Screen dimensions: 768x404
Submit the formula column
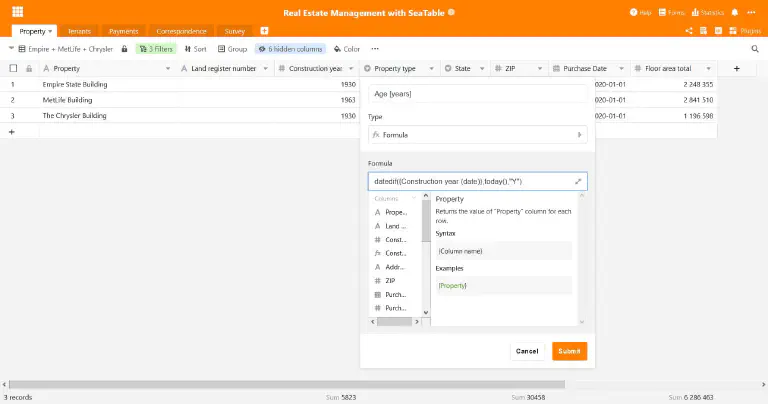(569, 351)
